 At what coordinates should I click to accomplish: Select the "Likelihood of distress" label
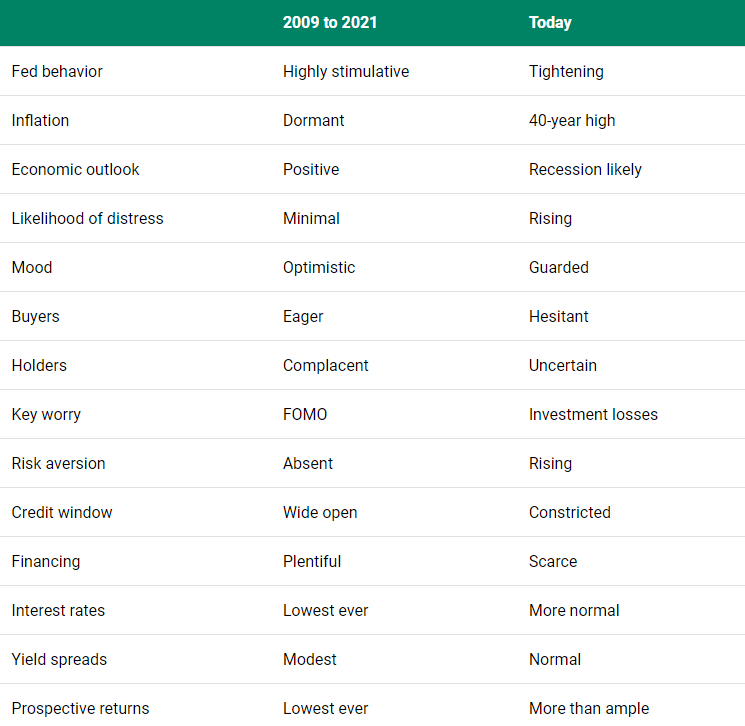[87, 218]
